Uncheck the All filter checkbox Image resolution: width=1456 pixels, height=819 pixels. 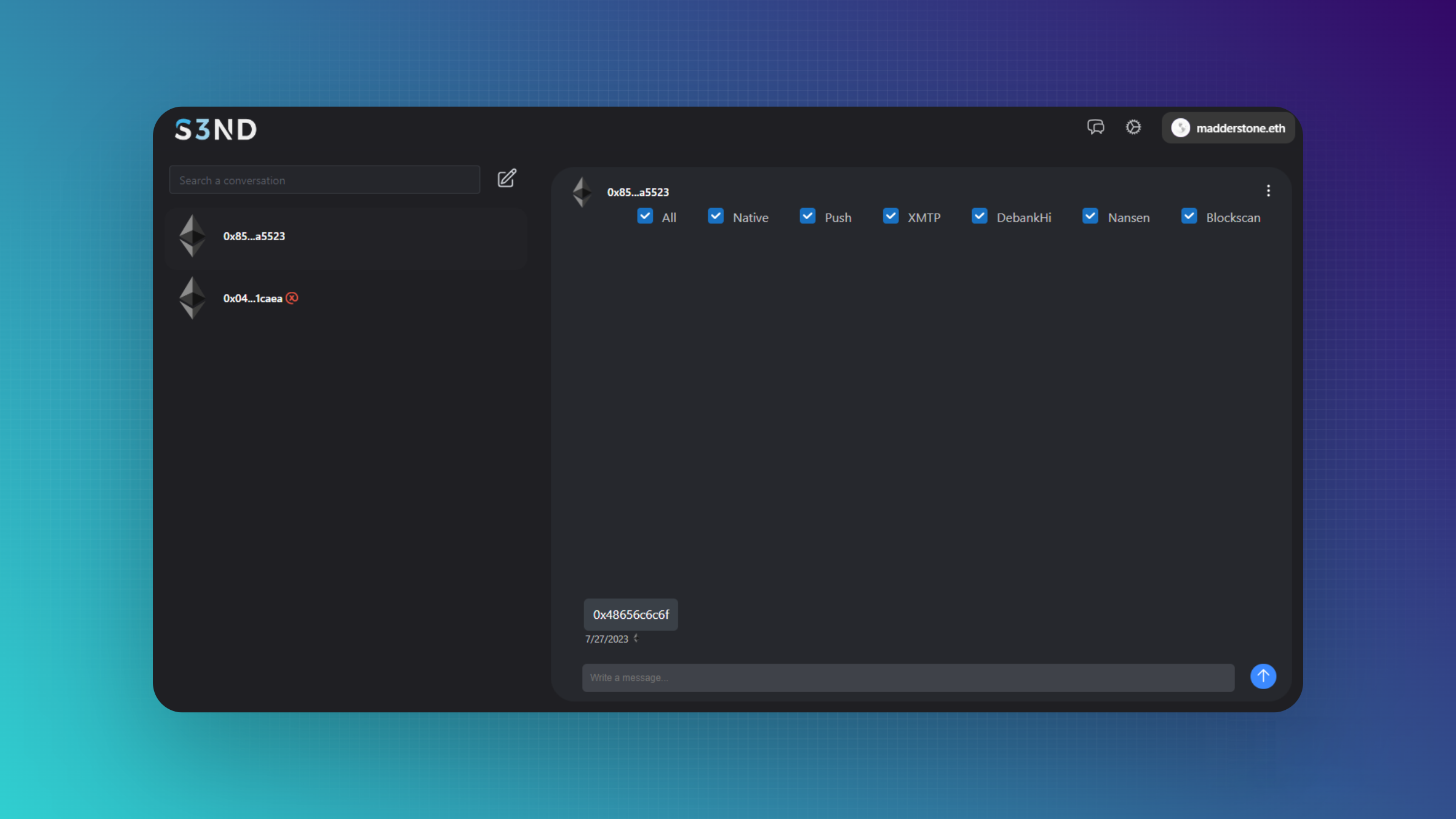click(x=645, y=217)
